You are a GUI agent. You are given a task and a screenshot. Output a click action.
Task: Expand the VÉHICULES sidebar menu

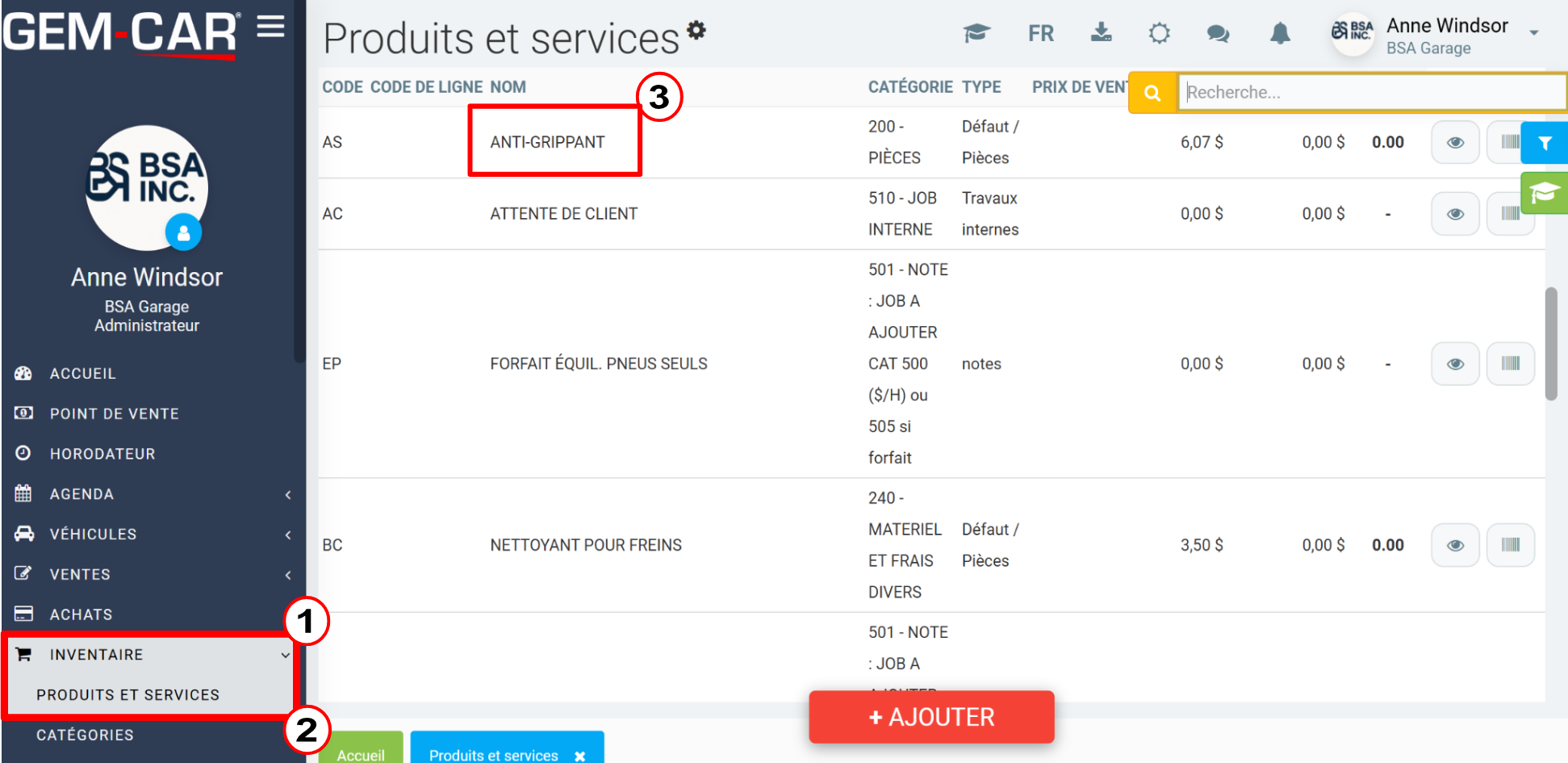tap(152, 535)
